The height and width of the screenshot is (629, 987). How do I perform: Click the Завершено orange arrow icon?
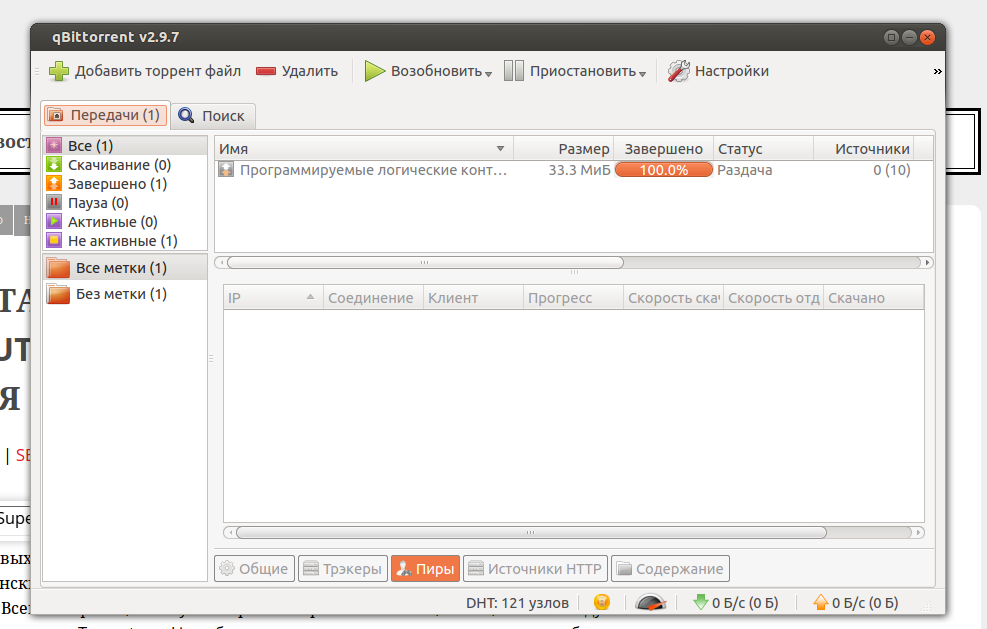tap(54, 183)
